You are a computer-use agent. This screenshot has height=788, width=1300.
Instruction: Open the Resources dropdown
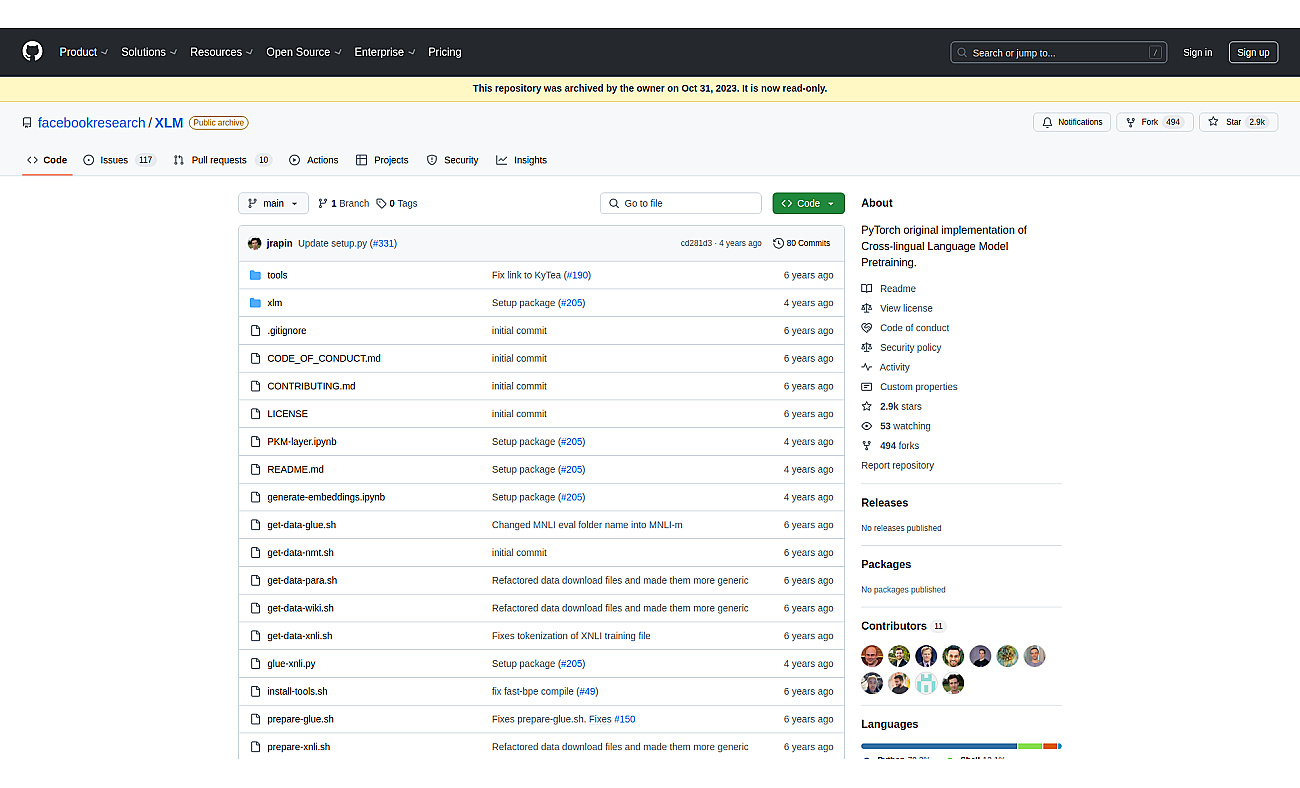tap(221, 52)
